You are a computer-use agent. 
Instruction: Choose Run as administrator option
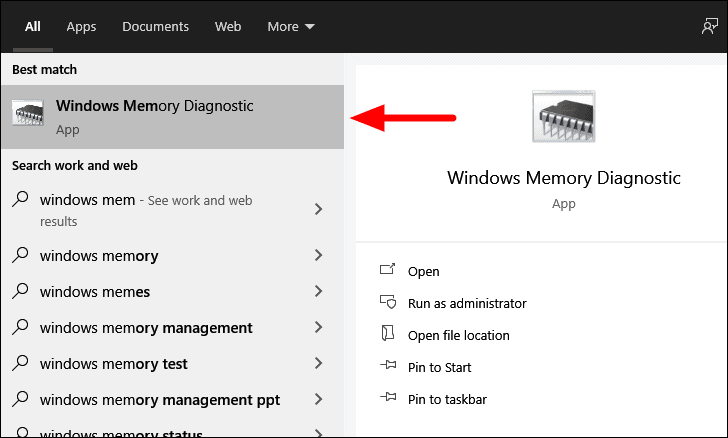pos(467,303)
